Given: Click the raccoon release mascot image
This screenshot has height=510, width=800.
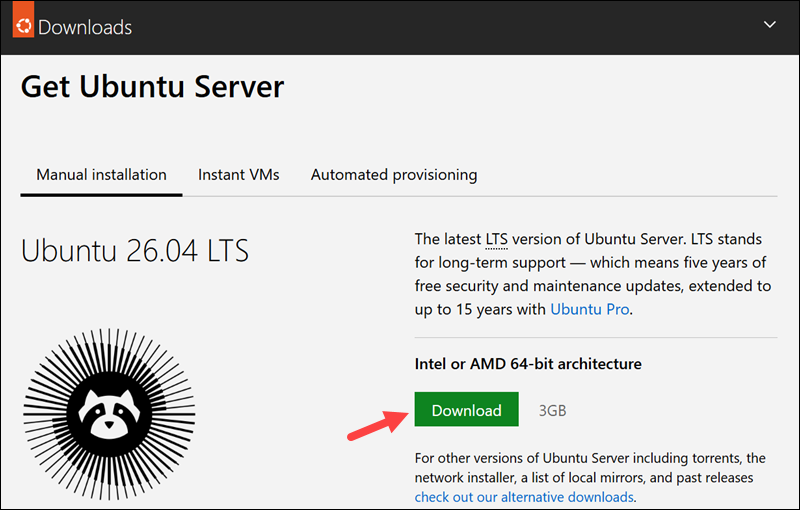Looking at the screenshot, I should [x=109, y=414].
